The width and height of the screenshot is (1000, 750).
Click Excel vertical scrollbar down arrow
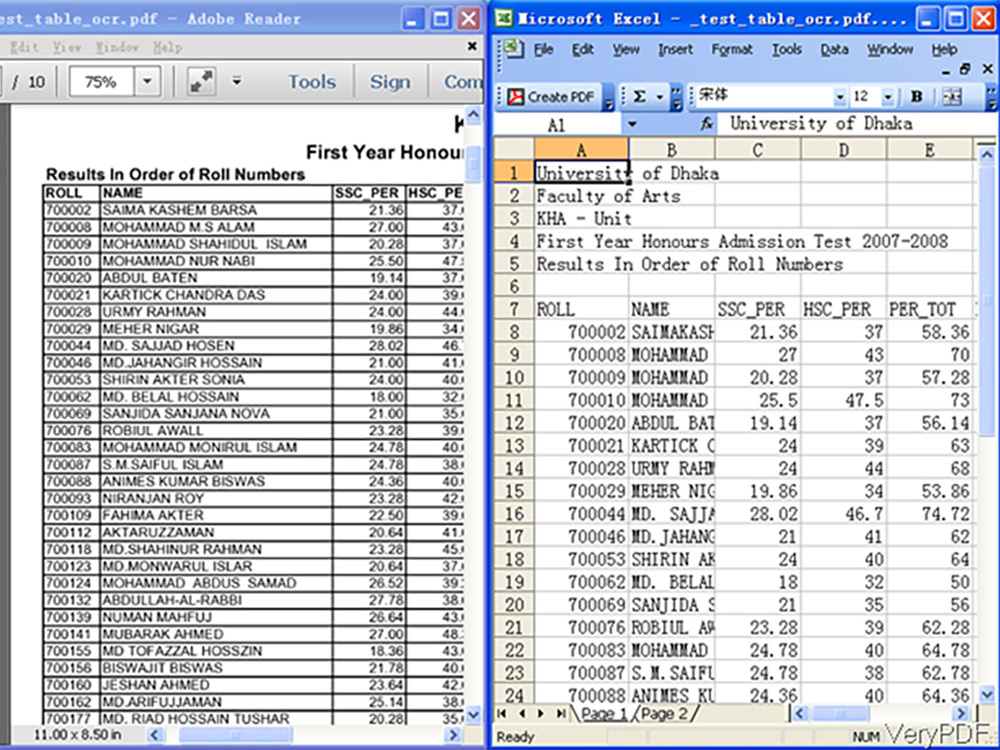(x=987, y=694)
